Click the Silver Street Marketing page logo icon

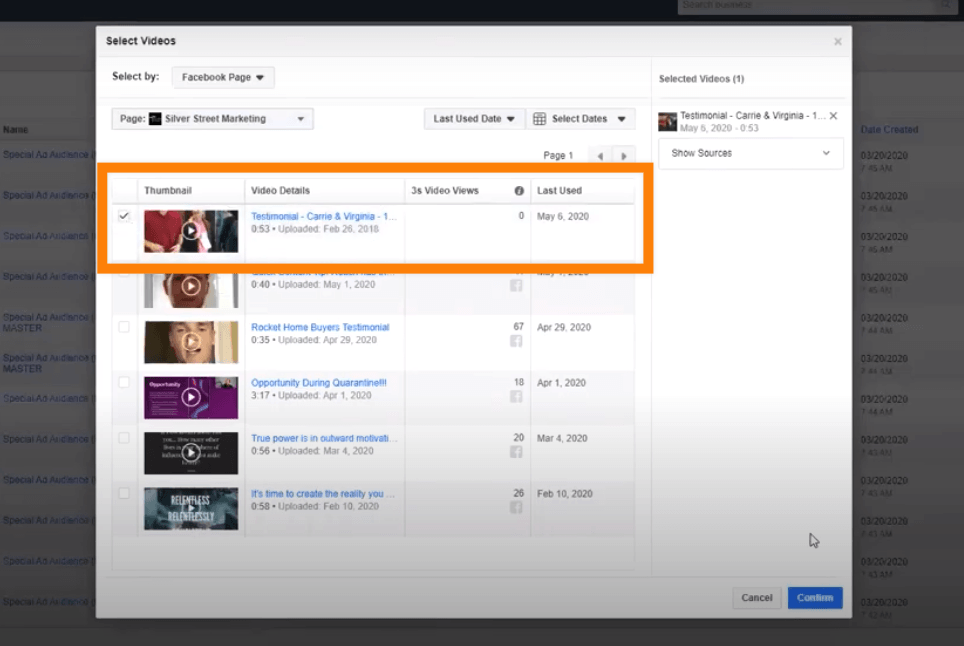click(x=155, y=119)
